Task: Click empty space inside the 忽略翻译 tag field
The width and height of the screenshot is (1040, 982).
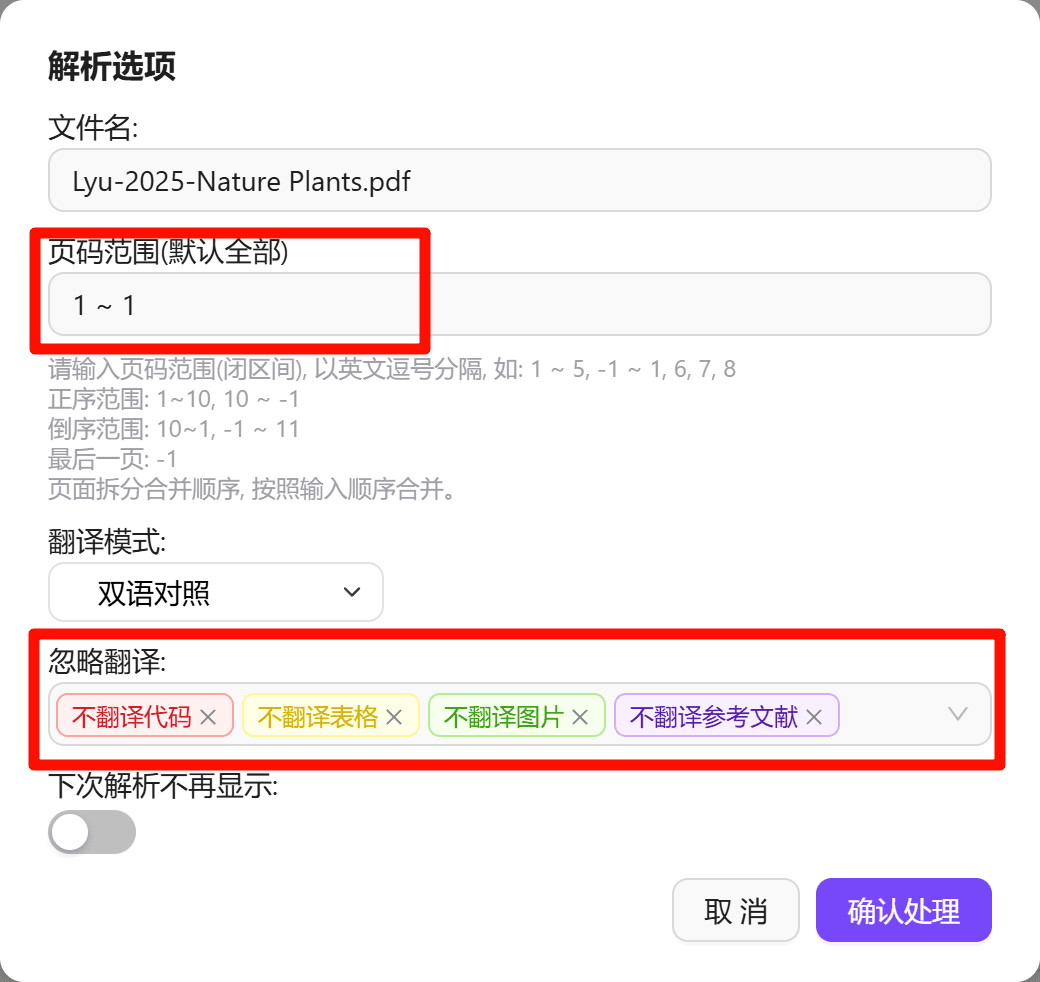Action: click(x=895, y=716)
